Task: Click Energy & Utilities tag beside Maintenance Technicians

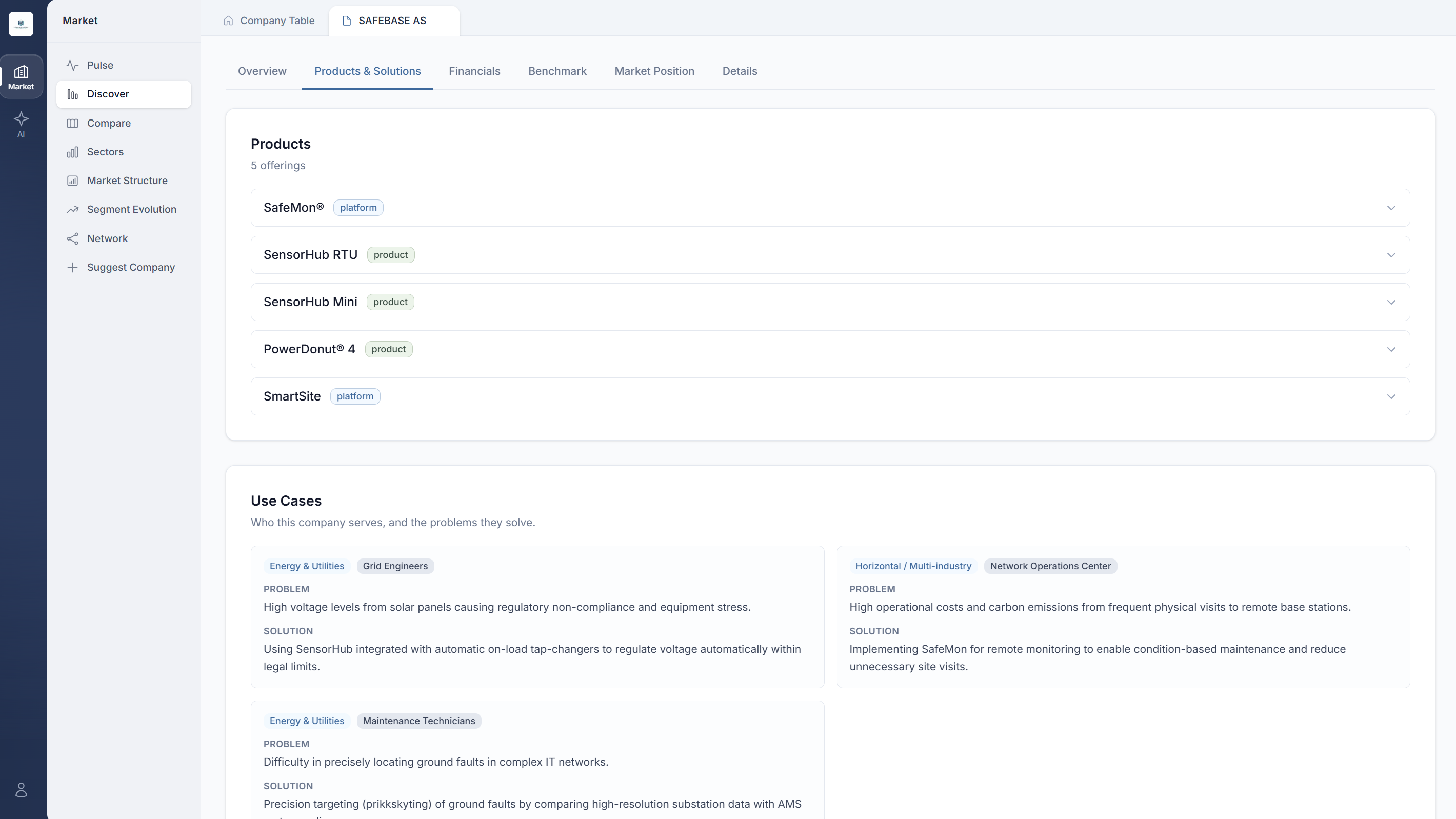Action: point(306,721)
